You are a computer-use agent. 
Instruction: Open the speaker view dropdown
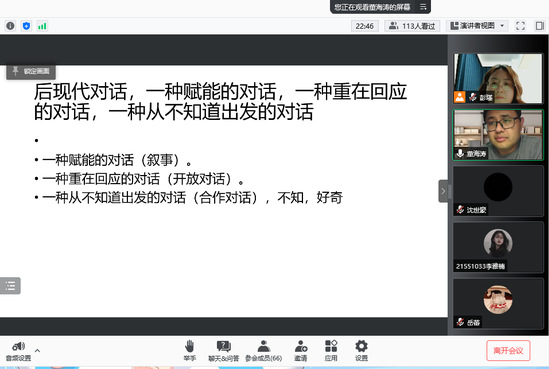[477, 26]
